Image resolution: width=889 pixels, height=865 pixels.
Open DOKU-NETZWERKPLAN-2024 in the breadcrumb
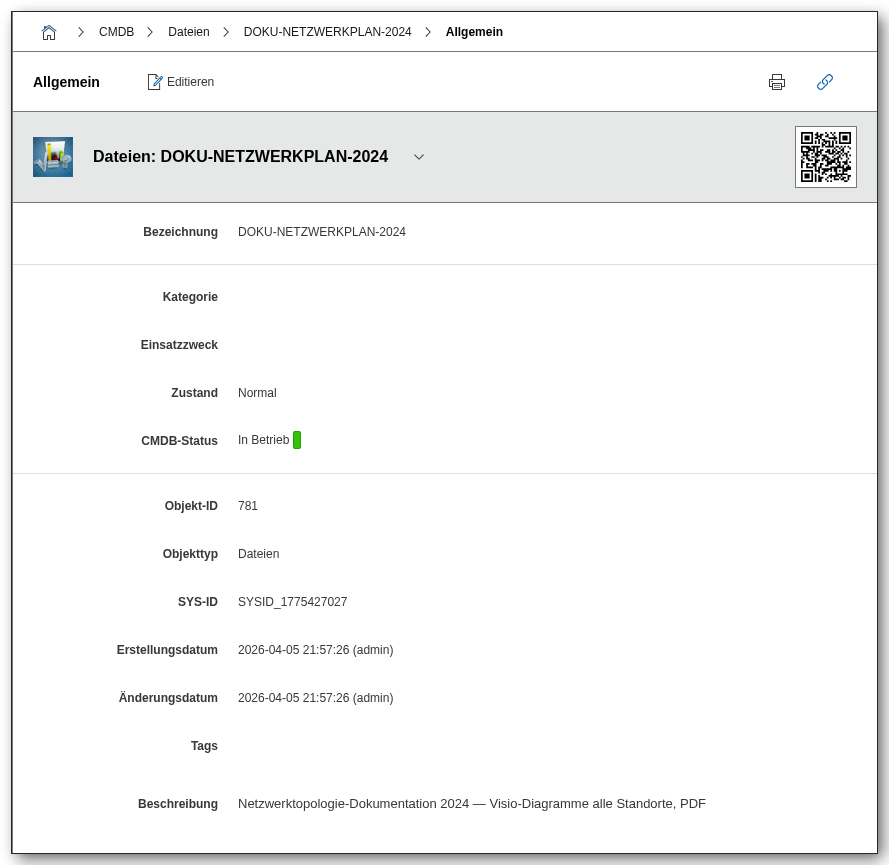pyautogui.click(x=327, y=32)
